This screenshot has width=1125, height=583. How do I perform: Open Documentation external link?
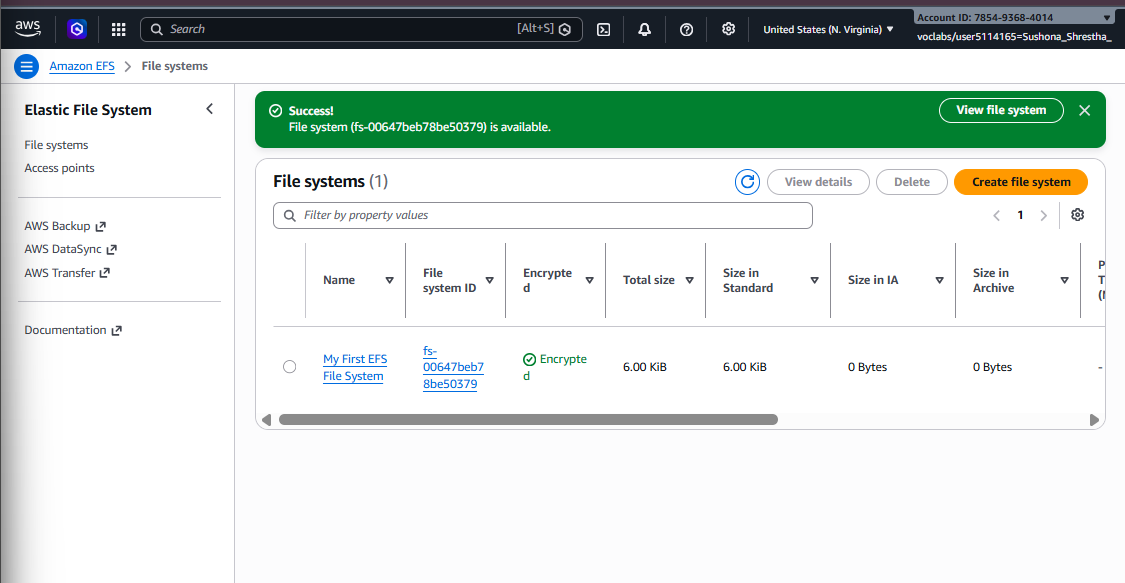(73, 330)
